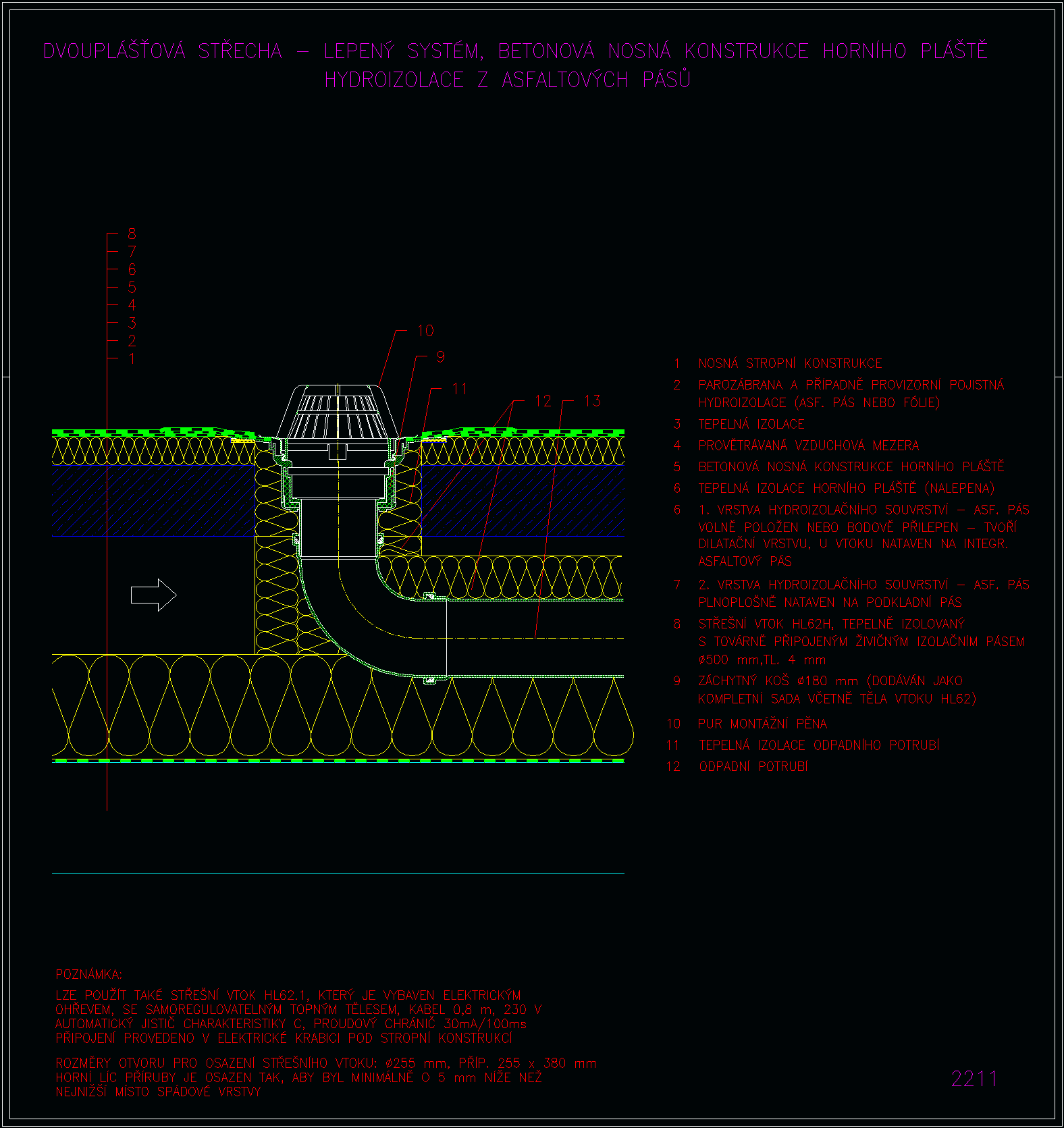Select note line "AUTOMATICKÝ JISTIČ CHARAKTERISTIKY C"
The width and height of the screenshot is (1064, 1128).
[291, 1024]
